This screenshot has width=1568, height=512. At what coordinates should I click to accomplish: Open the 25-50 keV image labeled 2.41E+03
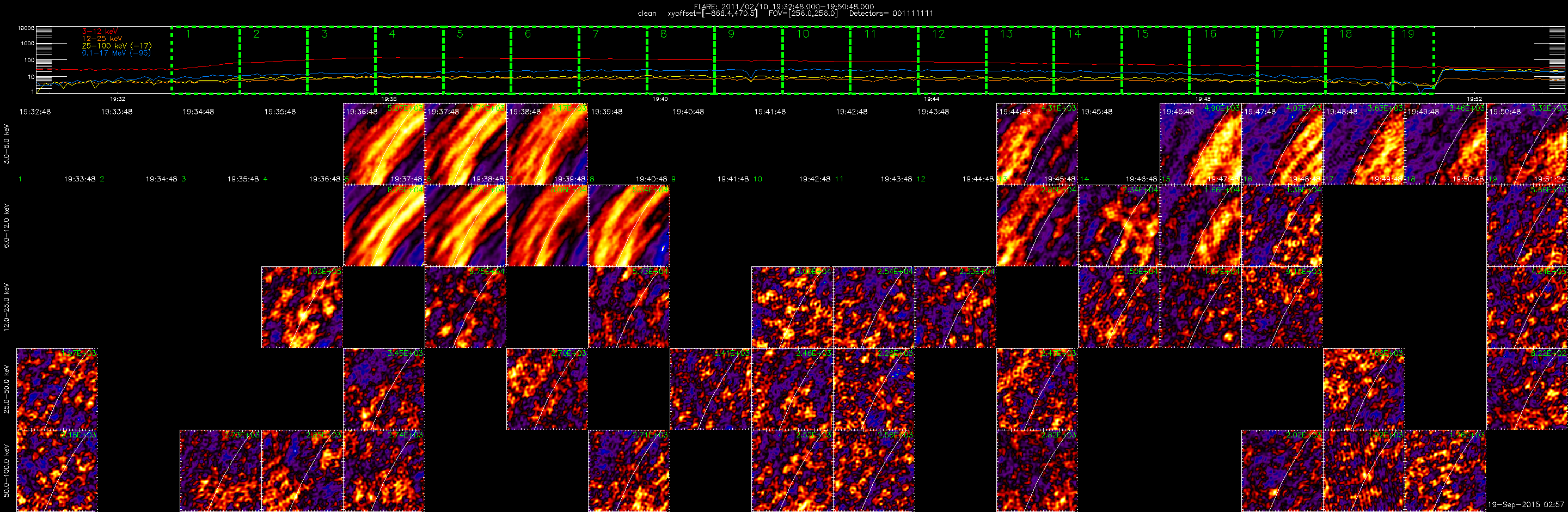[710, 389]
